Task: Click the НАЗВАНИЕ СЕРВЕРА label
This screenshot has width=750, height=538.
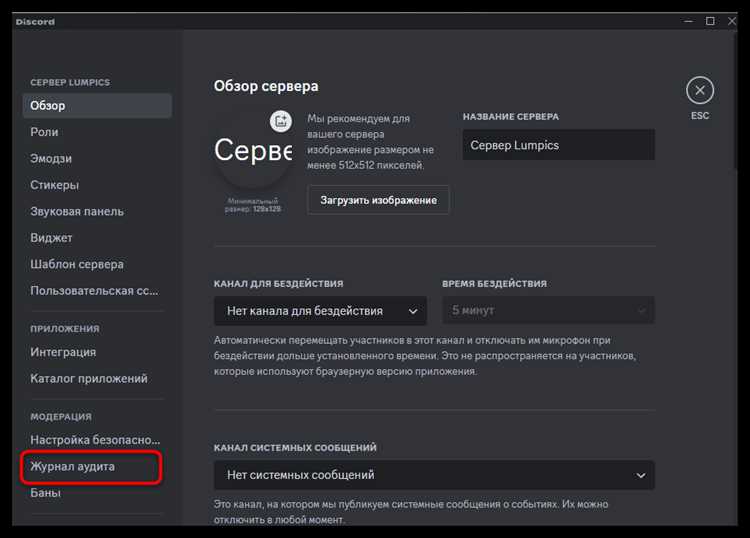Action: 510,117
